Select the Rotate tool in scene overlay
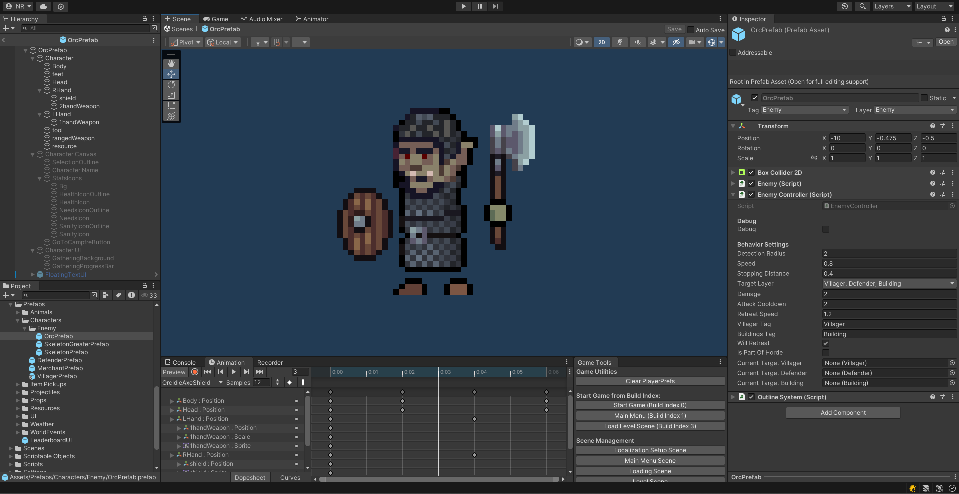 [171, 84]
